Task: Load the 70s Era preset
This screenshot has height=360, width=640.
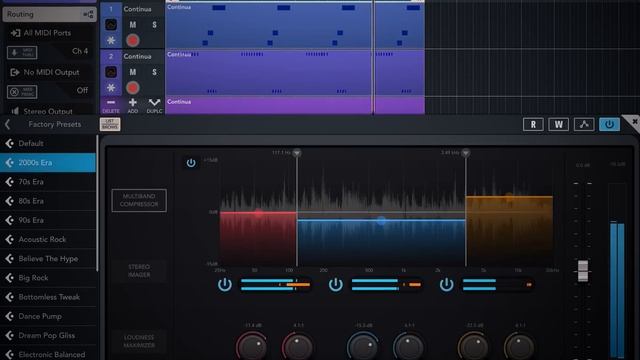Action: pos(48,182)
